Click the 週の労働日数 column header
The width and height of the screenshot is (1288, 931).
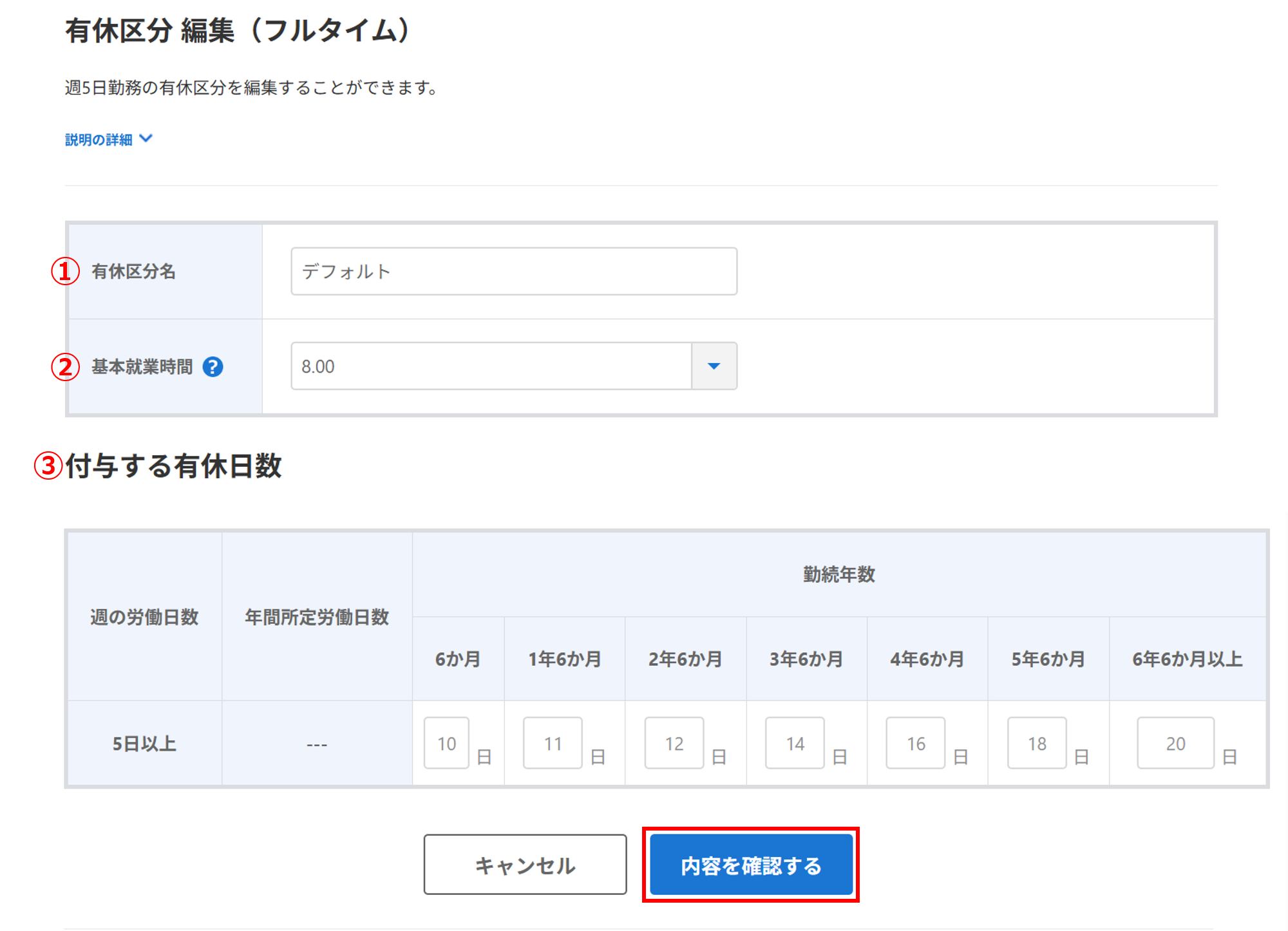pos(144,617)
